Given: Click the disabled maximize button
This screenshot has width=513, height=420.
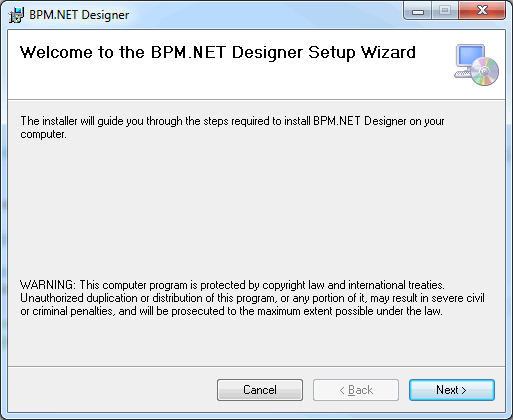Looking at the screenshot, I should 445,11.
